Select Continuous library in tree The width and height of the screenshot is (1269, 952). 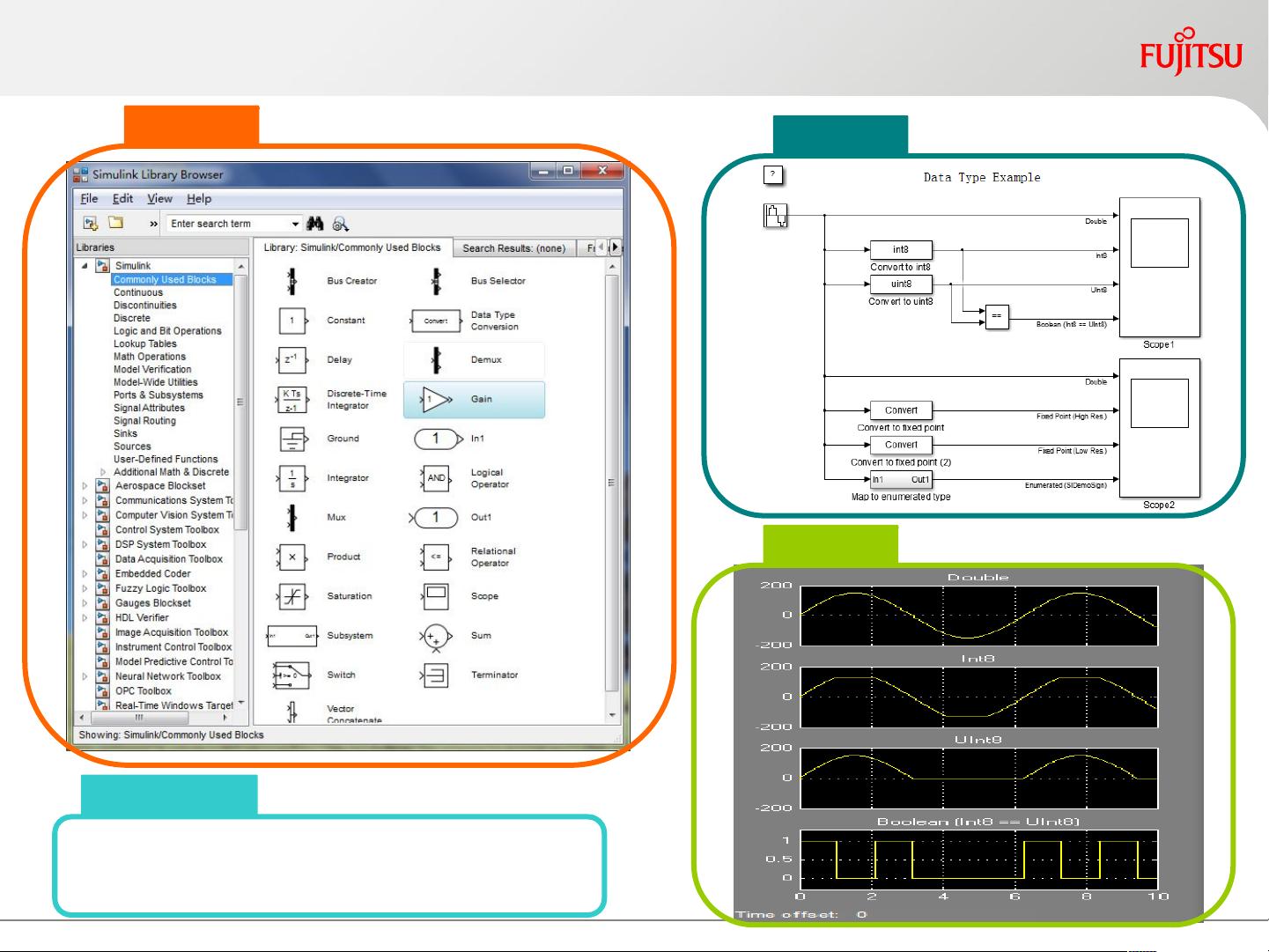tap(138, 292)
